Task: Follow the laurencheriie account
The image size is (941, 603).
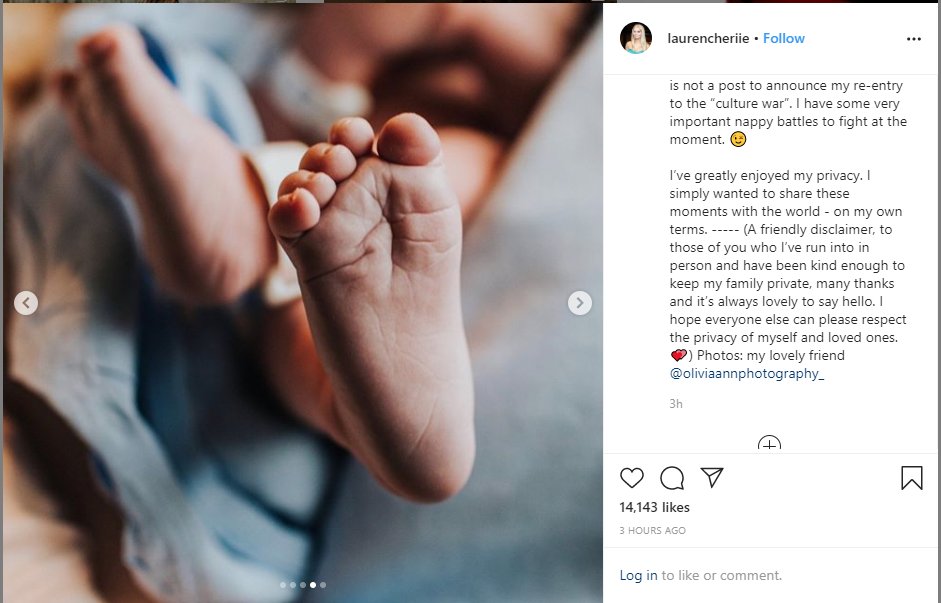Action: (x=784, y=38)
